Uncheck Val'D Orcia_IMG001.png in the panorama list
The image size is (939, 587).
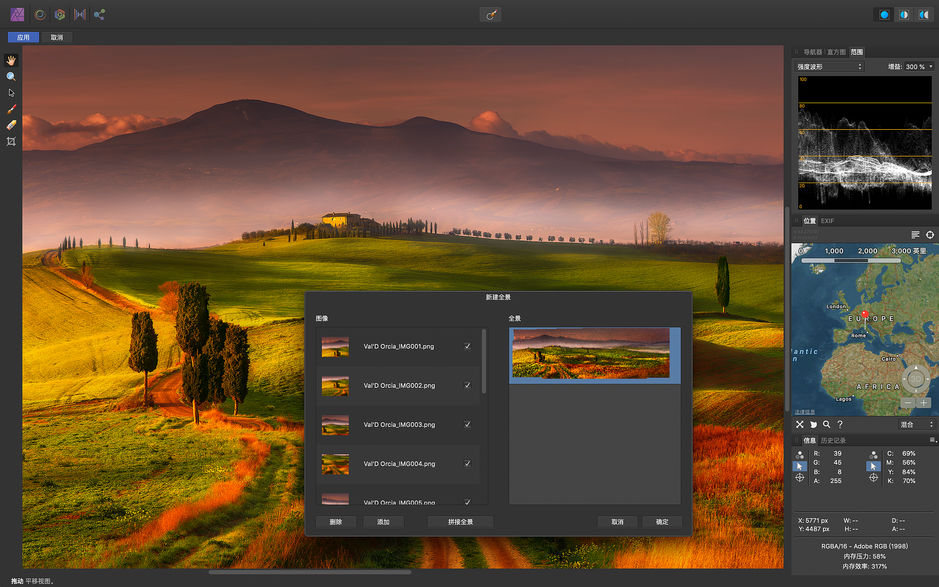466,346
